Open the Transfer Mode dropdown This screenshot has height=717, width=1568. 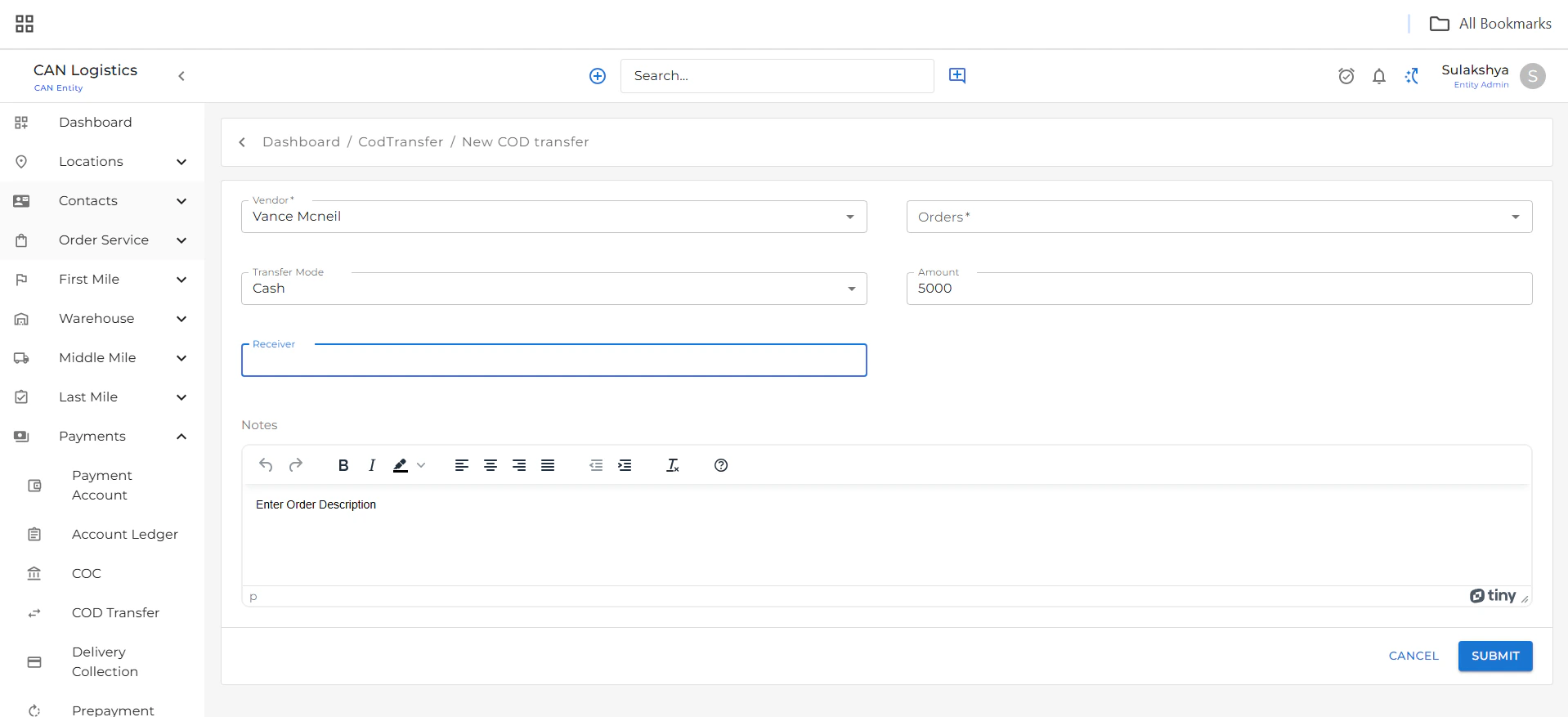[553, 289]
